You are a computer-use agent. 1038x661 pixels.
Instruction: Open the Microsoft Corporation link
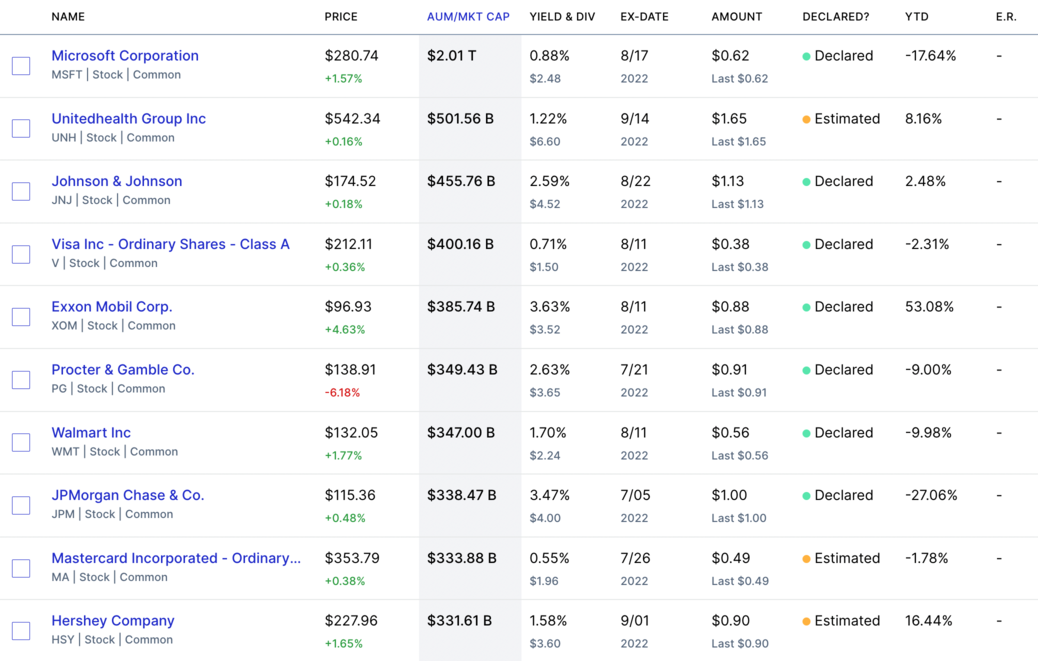click(x=125, y=56)
